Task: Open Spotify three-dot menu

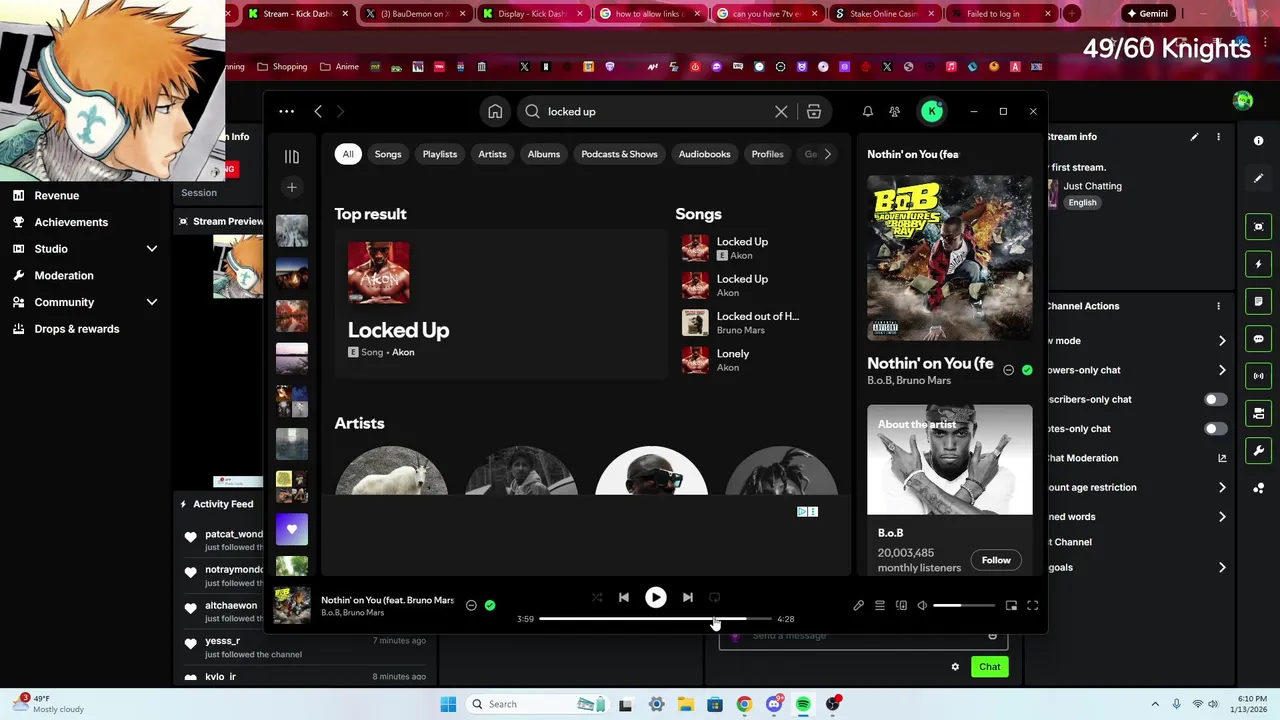Action: tap(287, 112)
